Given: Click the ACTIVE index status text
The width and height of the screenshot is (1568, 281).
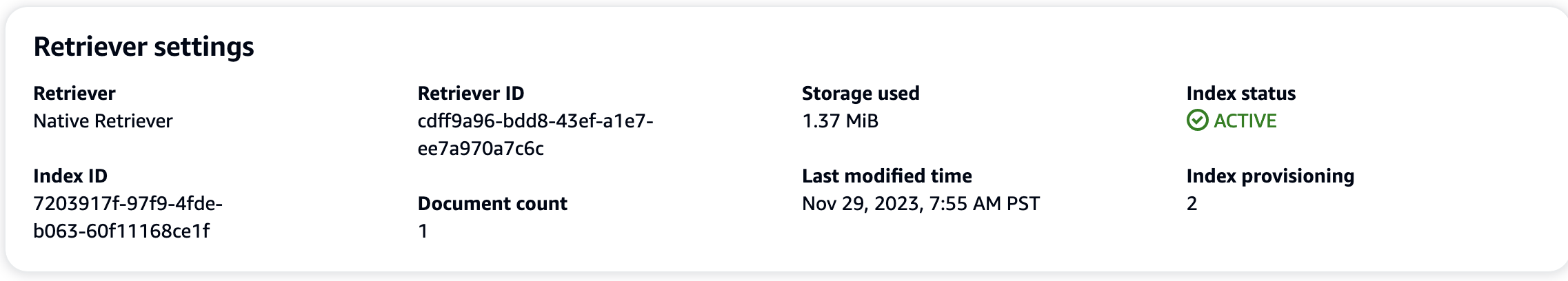Looking at the screenshot, I should pyautogui.click(x=1245, y=121).
